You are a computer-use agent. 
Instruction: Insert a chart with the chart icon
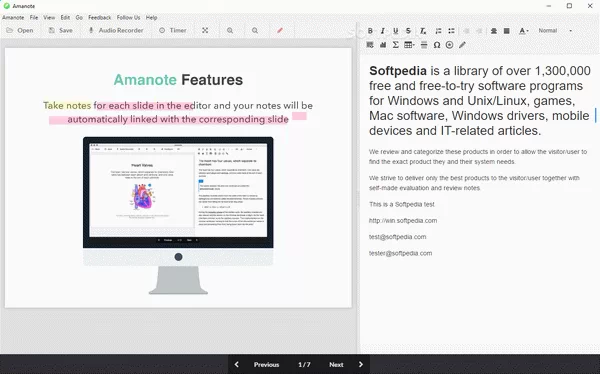point(383,45)
